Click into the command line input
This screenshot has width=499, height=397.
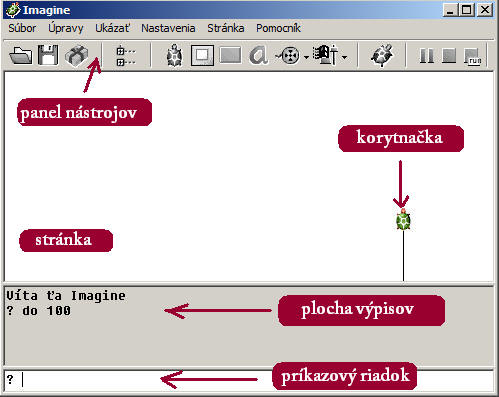[x=248, y=380]
